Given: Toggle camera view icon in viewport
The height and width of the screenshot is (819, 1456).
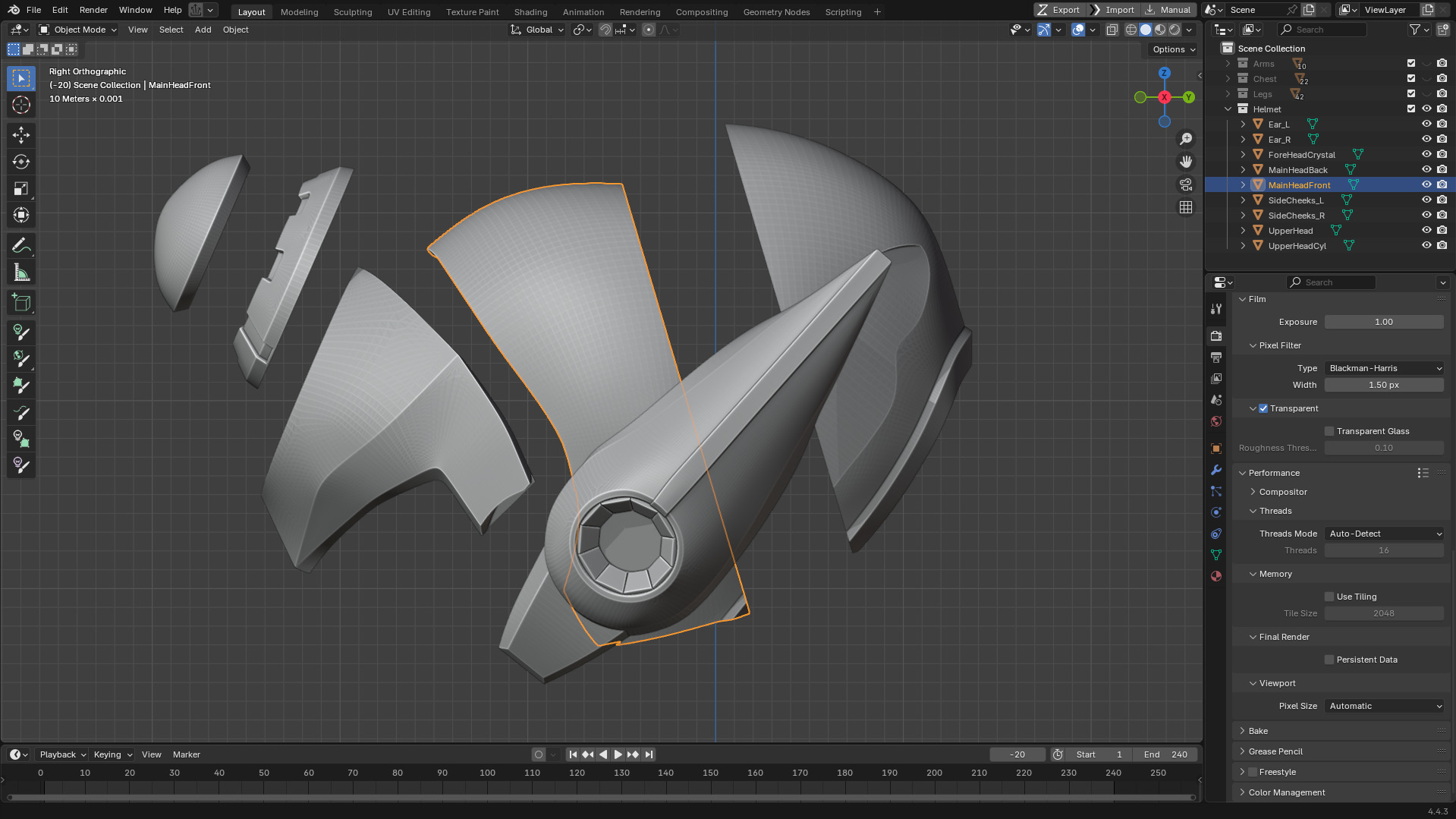Looking at the screenshot, I should pyautogui.click(x=1186, y=184).
